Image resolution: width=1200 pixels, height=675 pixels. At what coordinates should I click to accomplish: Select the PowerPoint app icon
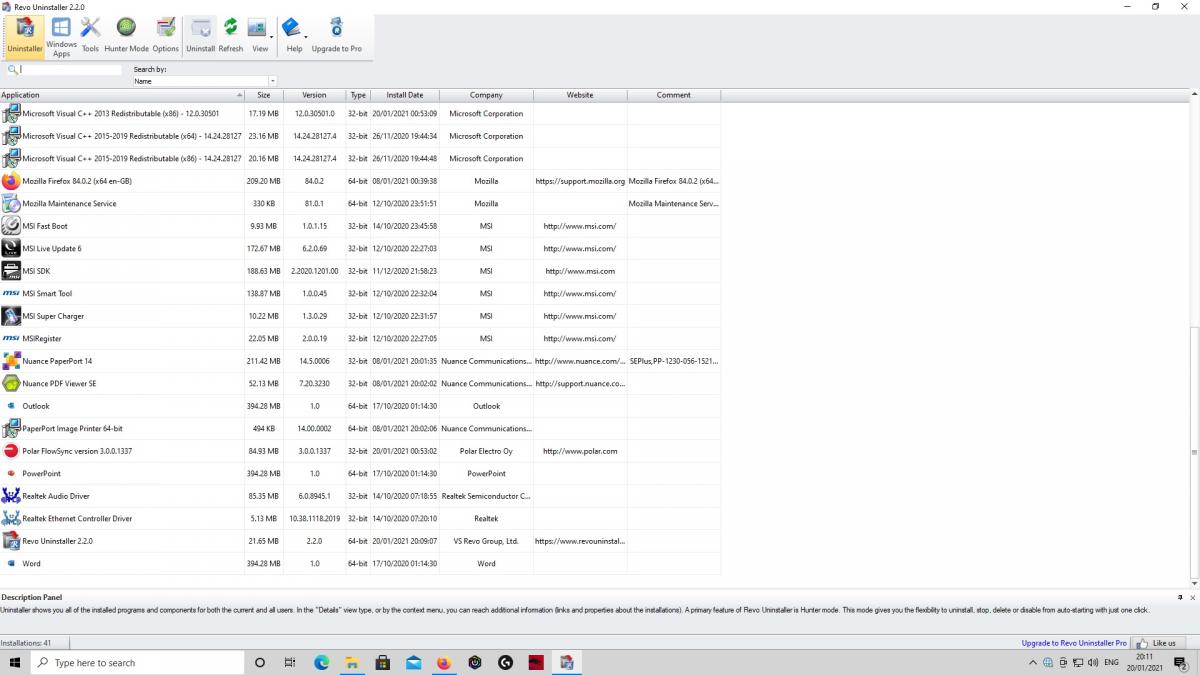[x=11, y=473]
